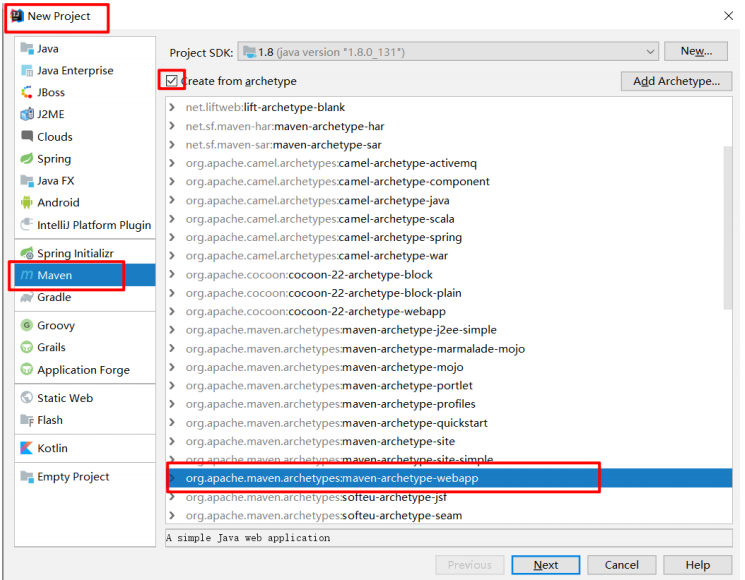
Task: Click the archetype list vertical scrollbar
Action: click(x=727, y=228)
